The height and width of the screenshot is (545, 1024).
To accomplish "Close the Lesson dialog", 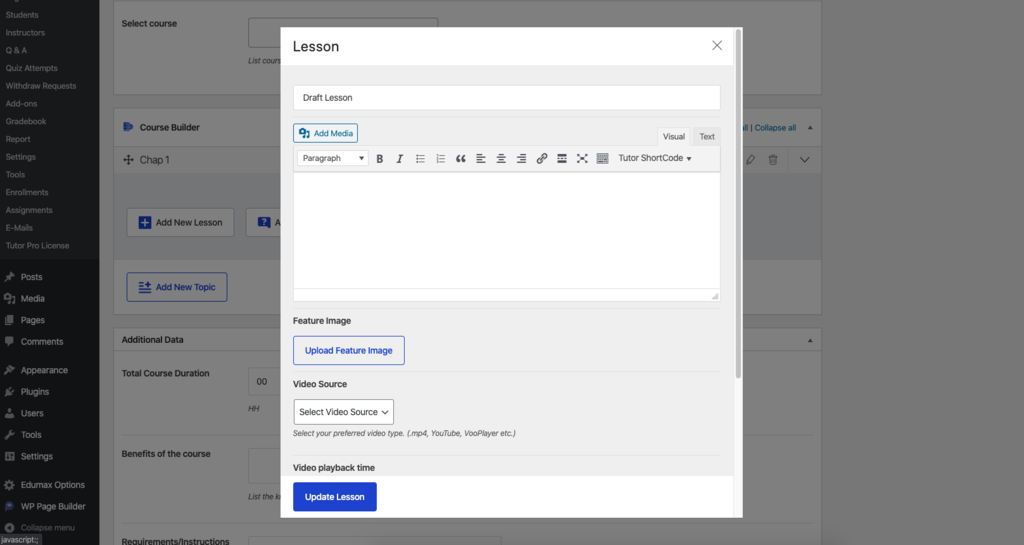I will [x=717, y=46].
